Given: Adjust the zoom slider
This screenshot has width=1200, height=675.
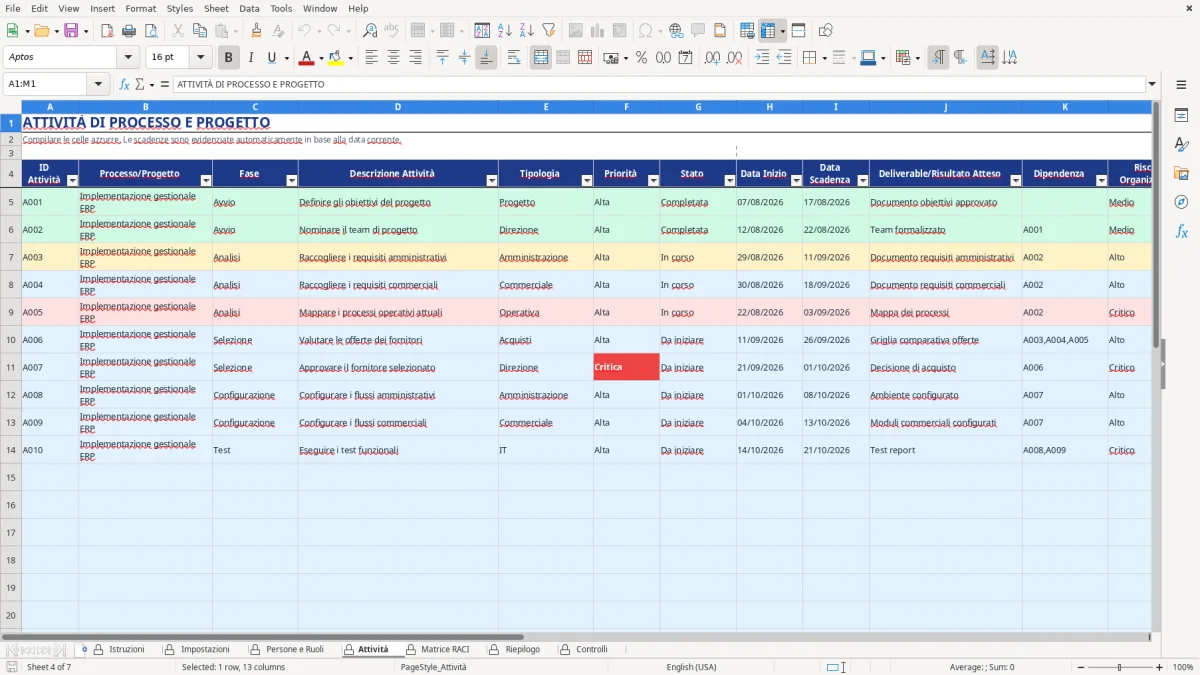Looking at the screenshot, I should pyautogui.click(x=1119, y=667).
